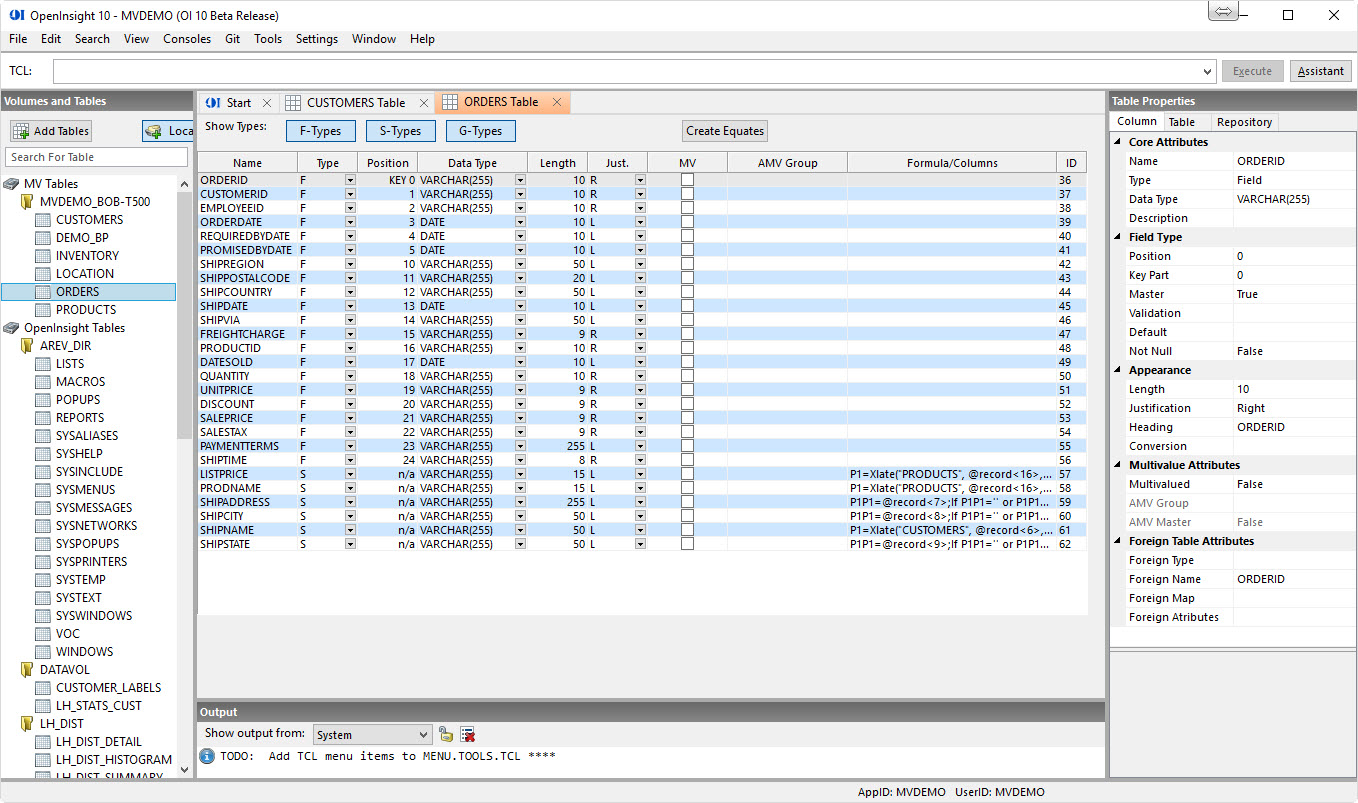Check the MV box for CUSTOMERID
Image resolution: width=1358 pixels, height=803 pixels.
687,194
